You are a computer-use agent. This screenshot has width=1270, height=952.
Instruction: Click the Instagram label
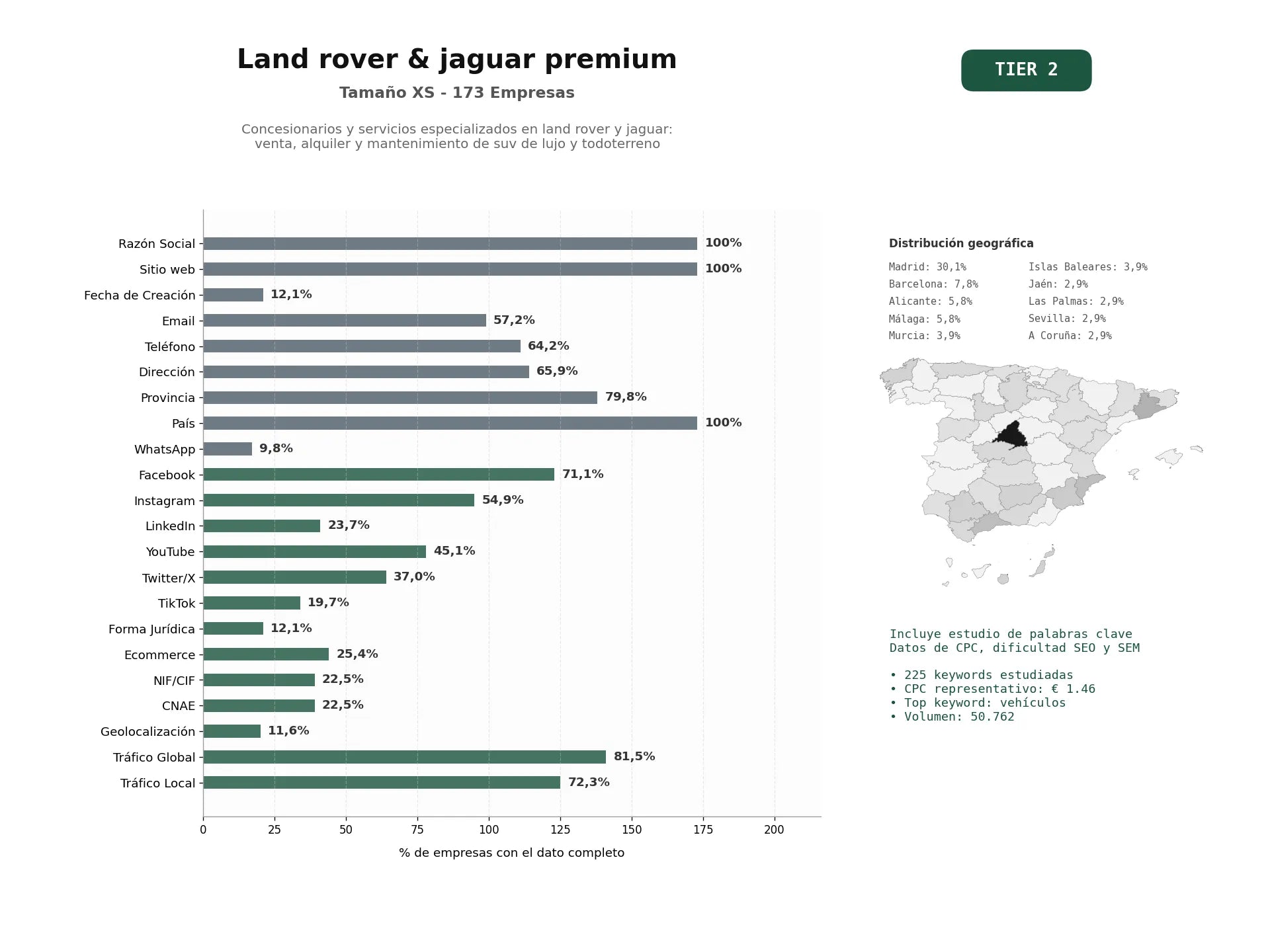pos(165,500)
